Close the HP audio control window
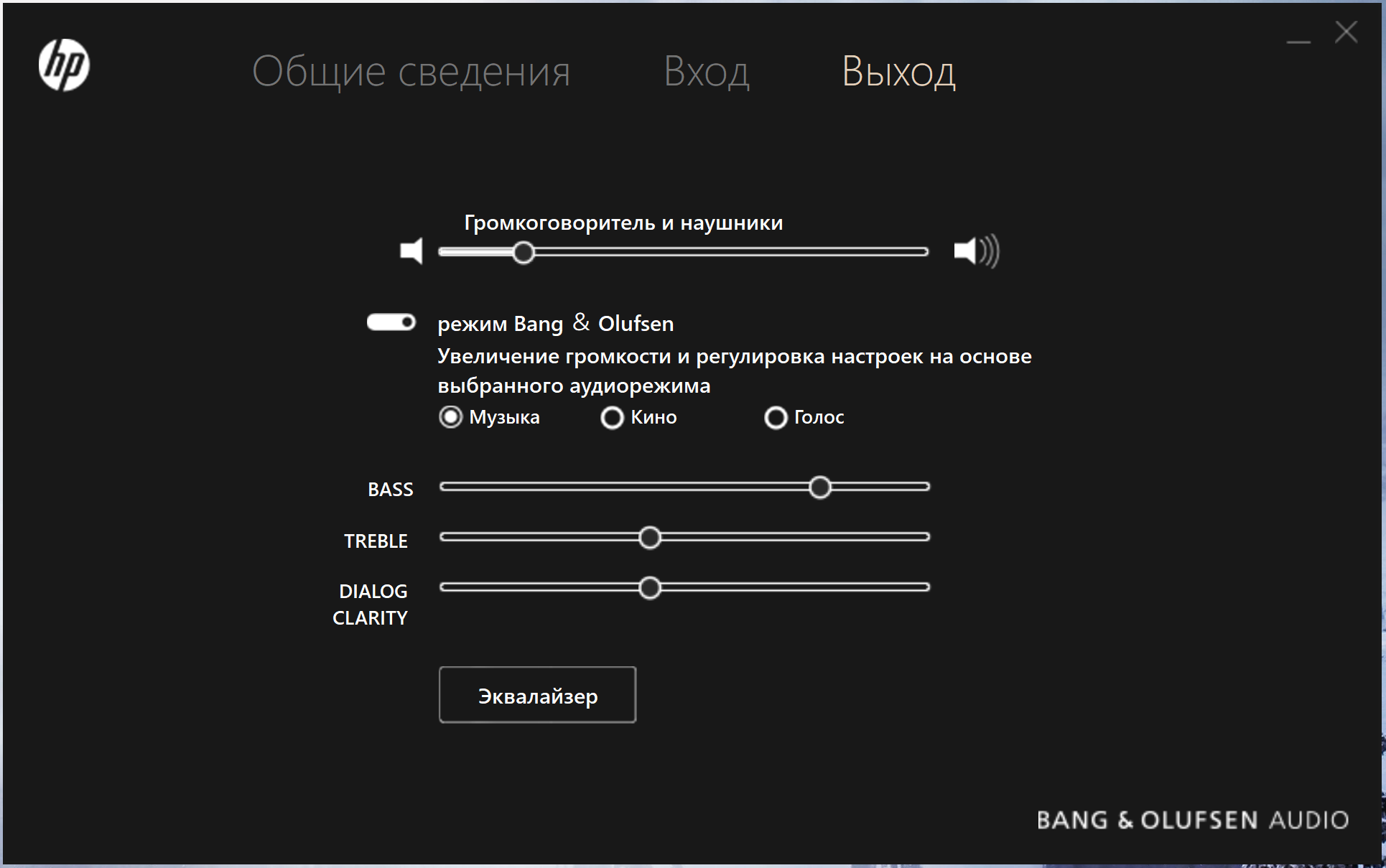Image resolution: width=1386 pixels, height=868 pixels. (1347, 32)
